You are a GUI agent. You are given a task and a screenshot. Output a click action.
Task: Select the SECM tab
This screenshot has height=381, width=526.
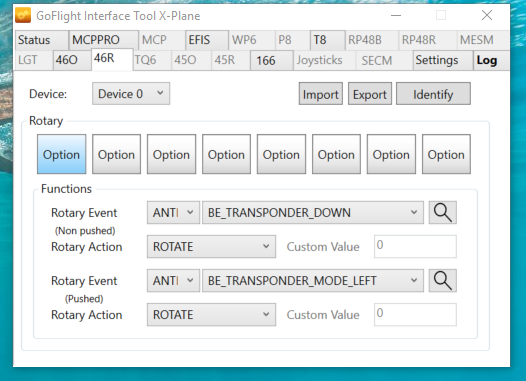click(384, 60)
